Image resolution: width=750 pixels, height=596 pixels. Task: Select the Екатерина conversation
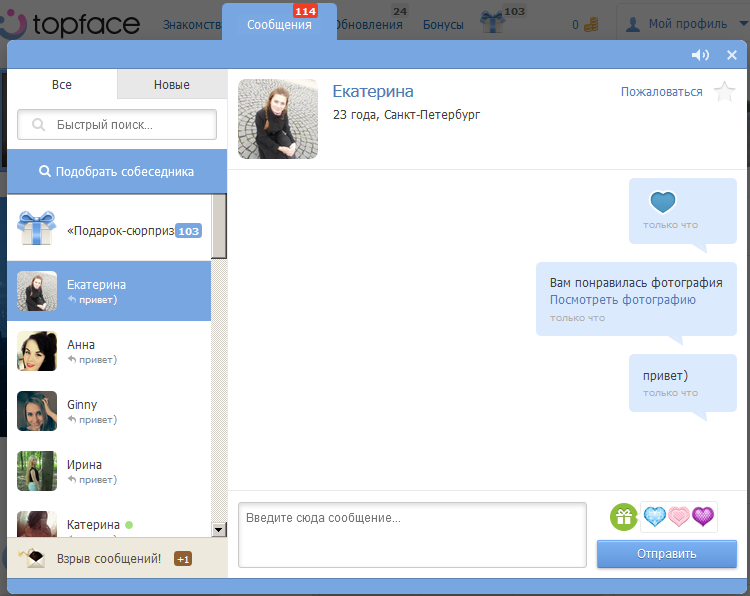109,291
